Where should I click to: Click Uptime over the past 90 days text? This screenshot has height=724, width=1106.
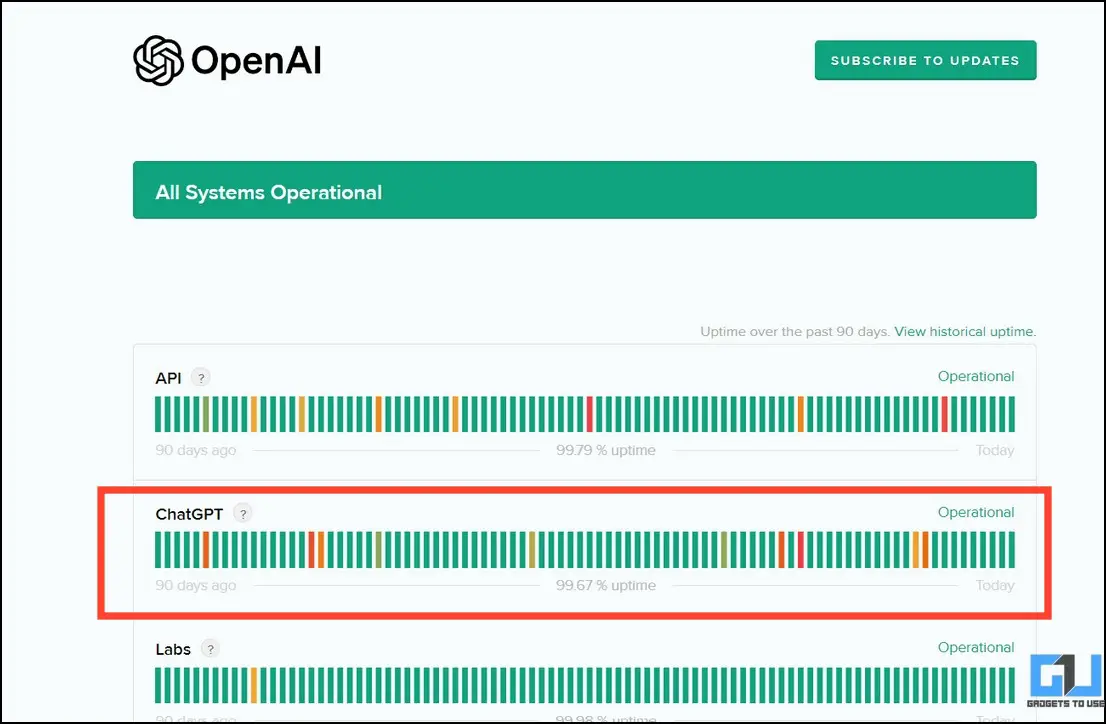coord(795,332)
